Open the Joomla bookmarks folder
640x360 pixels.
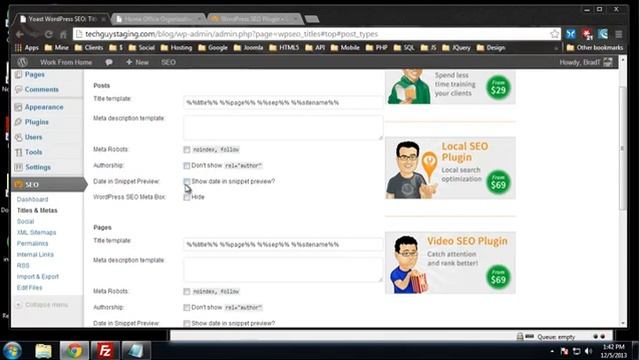coord(249,48)
